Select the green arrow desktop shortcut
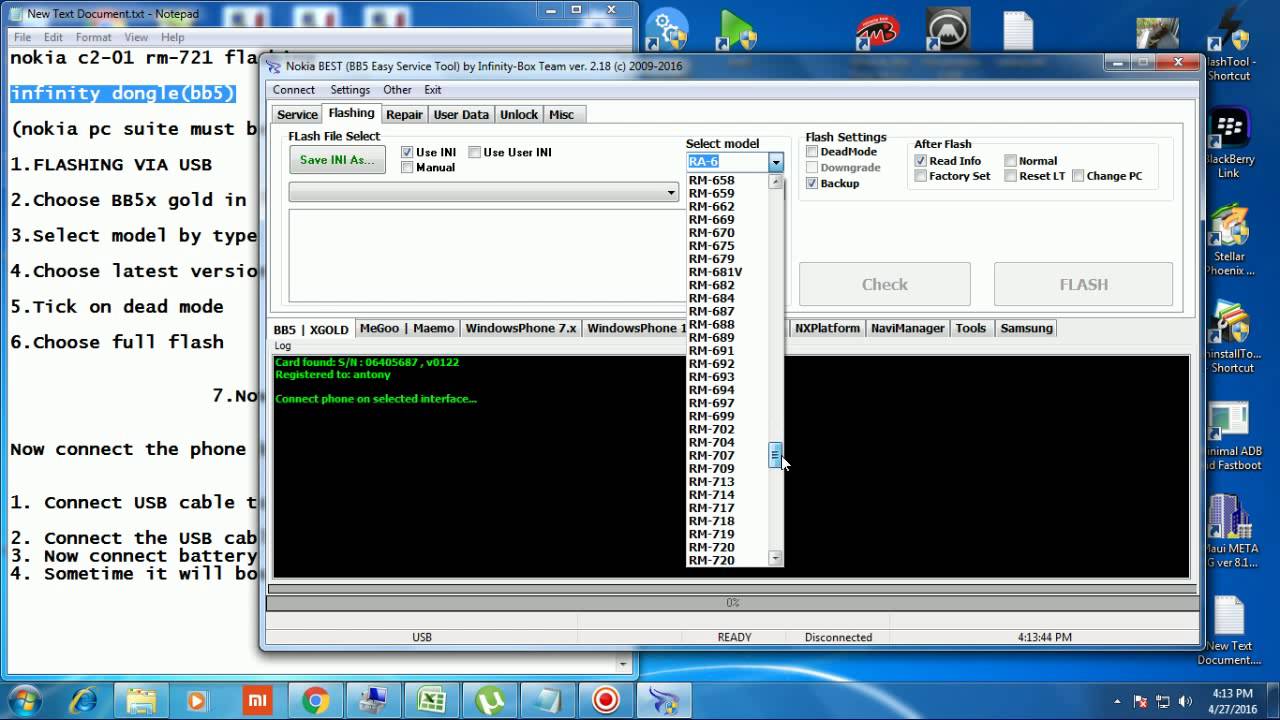The height and width of the screenshot is (720, 1280). tap(737, 32)
